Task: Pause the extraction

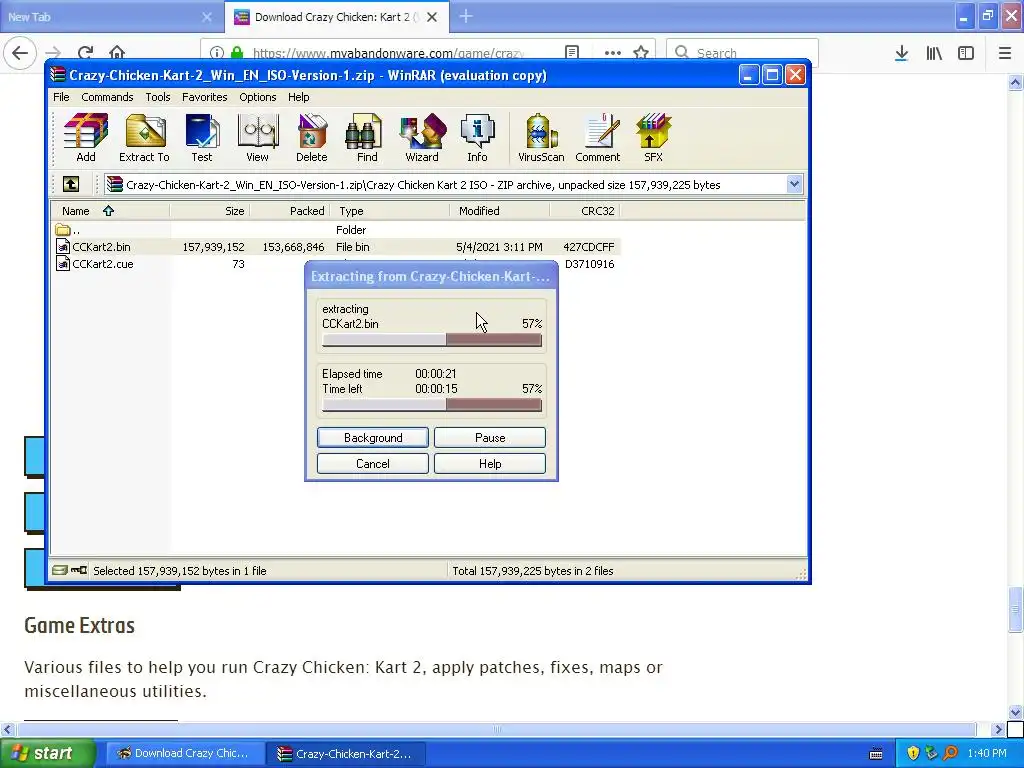Action: tap(490, 438)
